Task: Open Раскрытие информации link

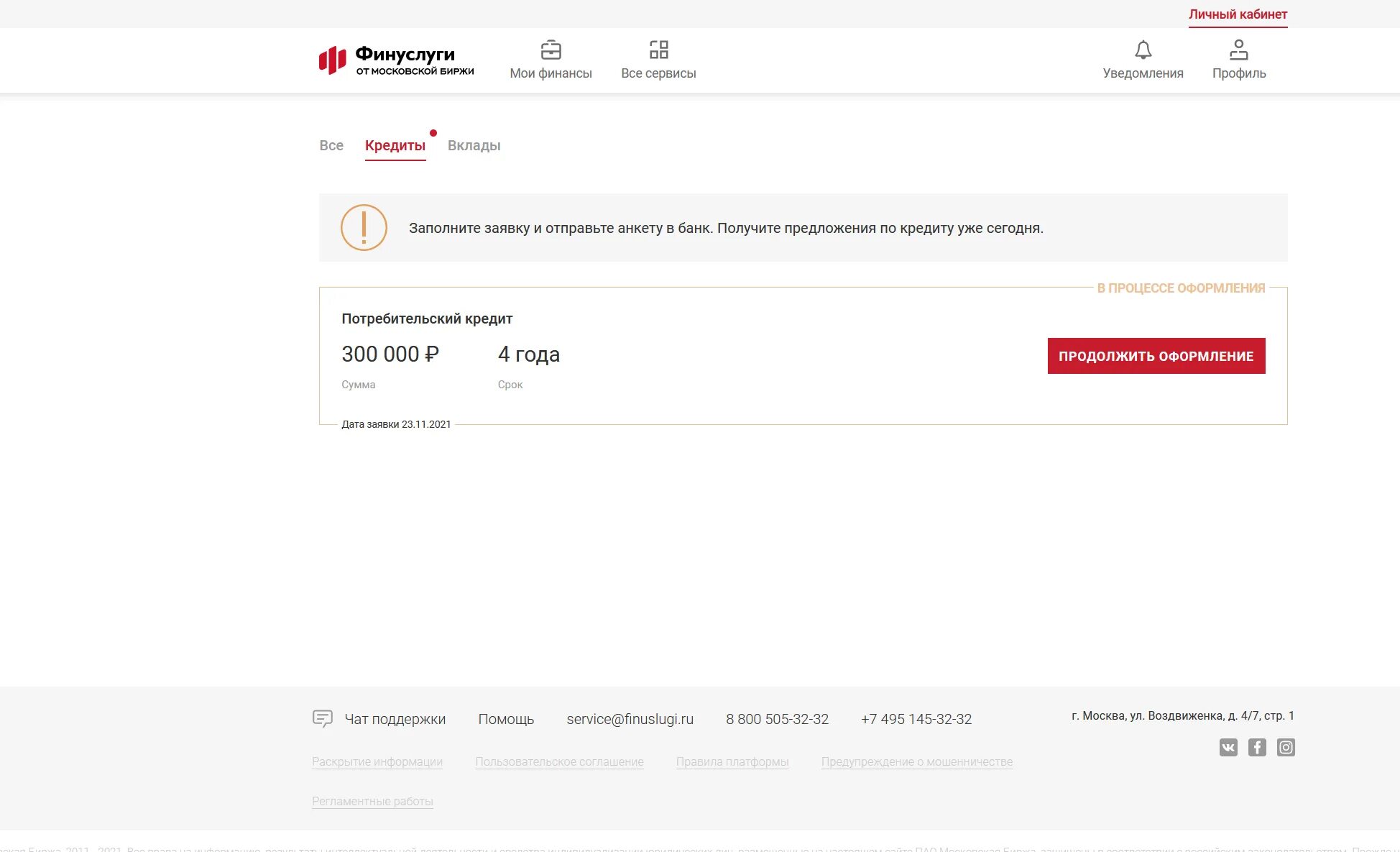Action: [377, 762]
